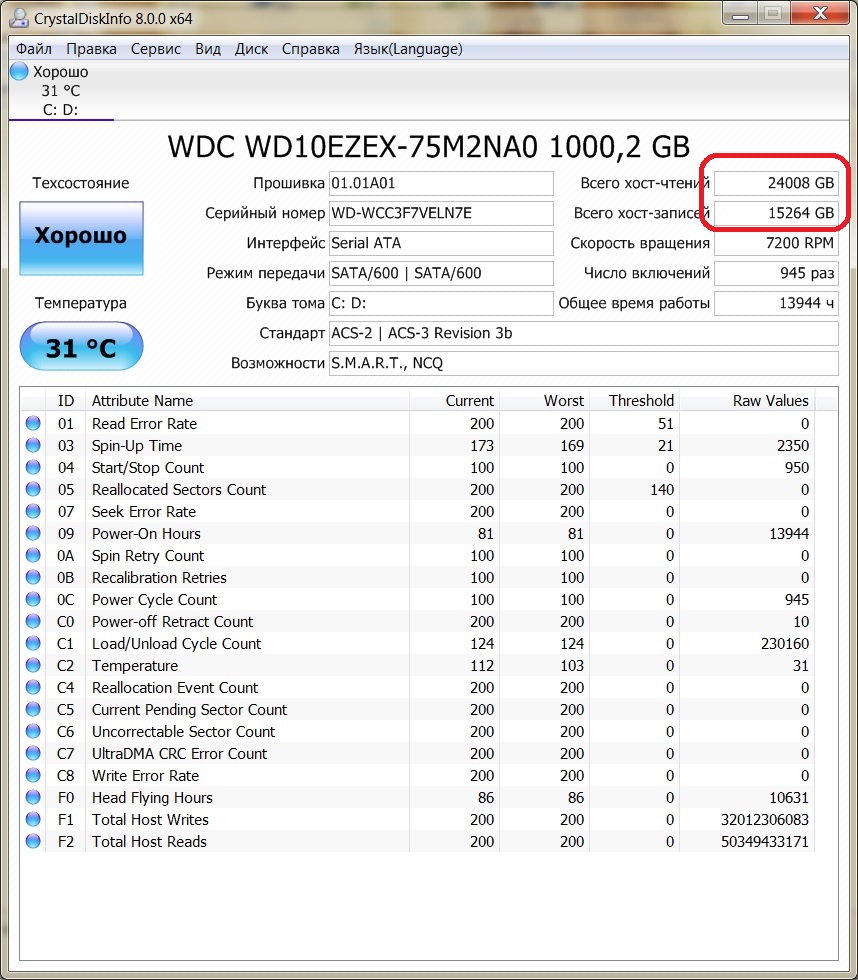The height and width of the screenshot is (980, 858).
Task: Minimize the CrystalDiskInfo window
Action: tap(741, 14)
